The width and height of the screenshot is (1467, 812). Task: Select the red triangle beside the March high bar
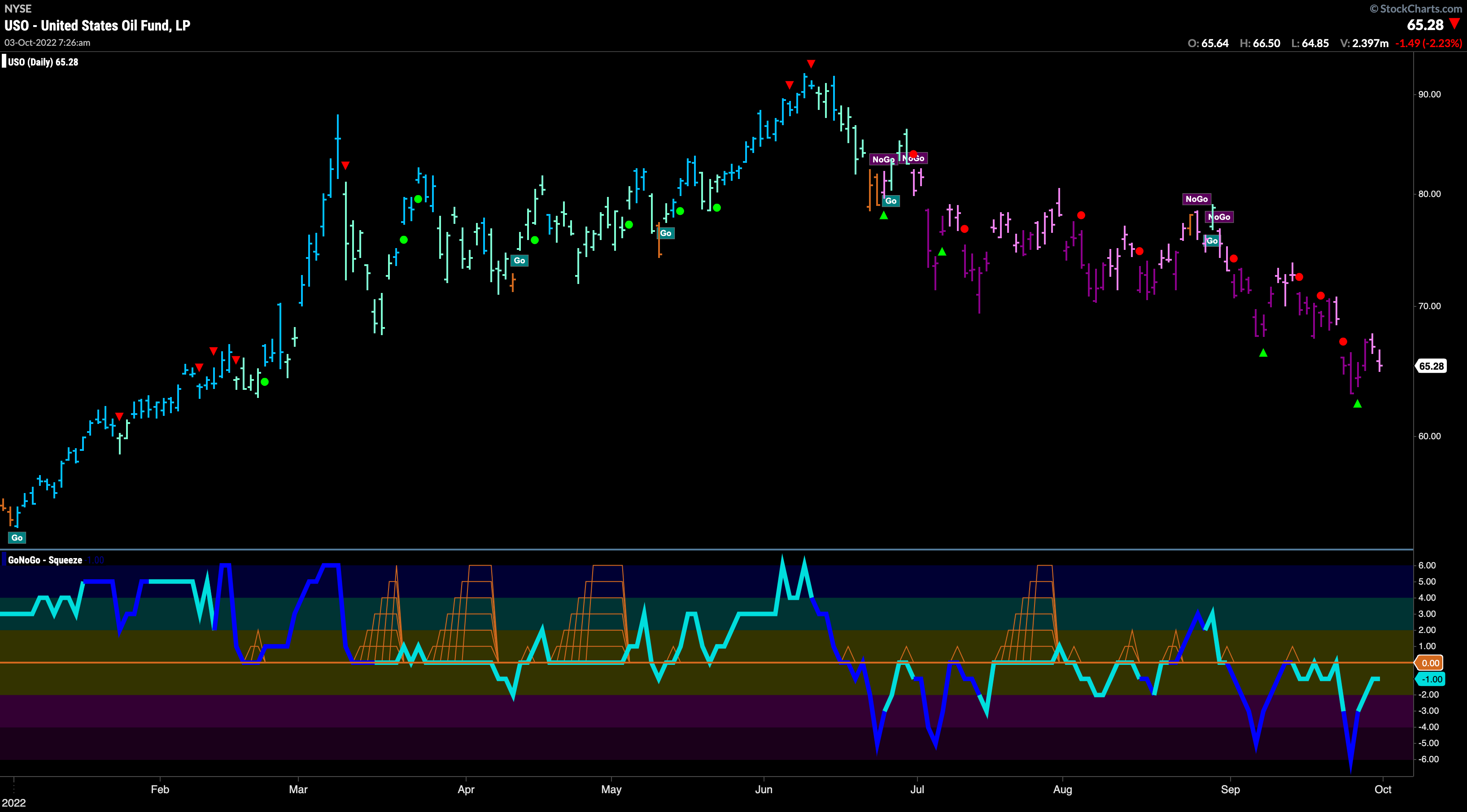pos(345,166)
